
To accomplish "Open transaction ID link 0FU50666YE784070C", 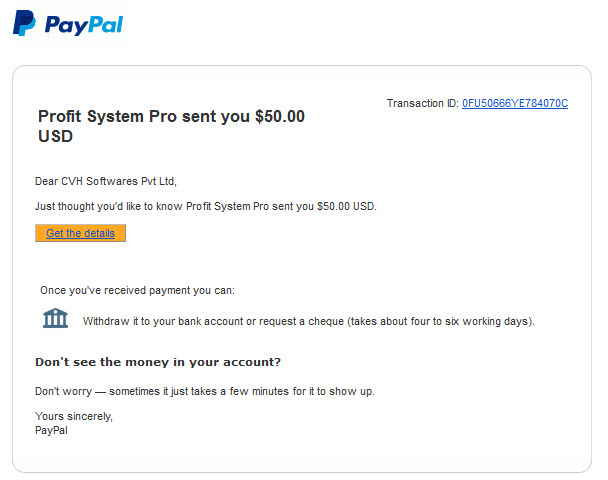I will 515,103.
